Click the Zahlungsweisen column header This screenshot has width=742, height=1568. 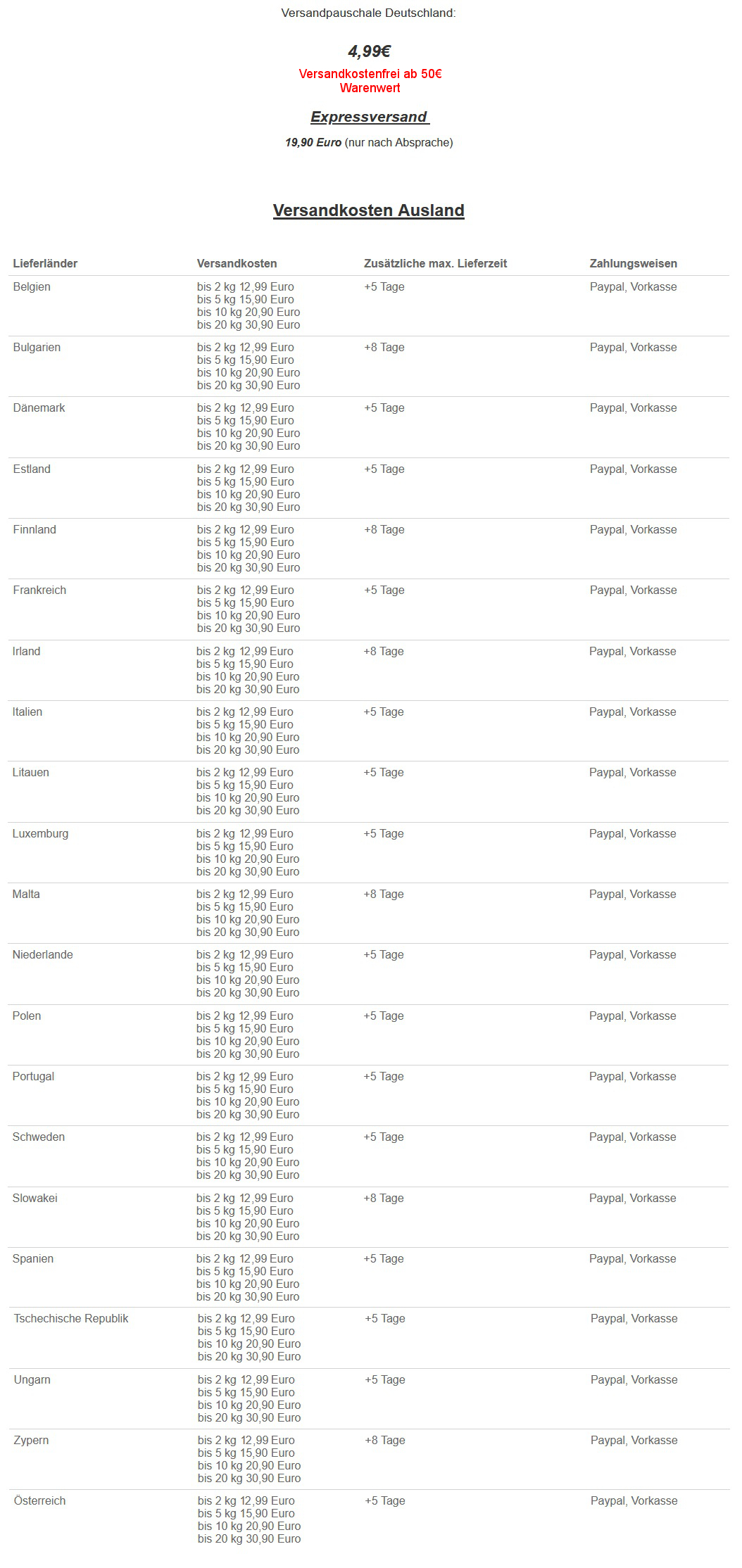633,264
